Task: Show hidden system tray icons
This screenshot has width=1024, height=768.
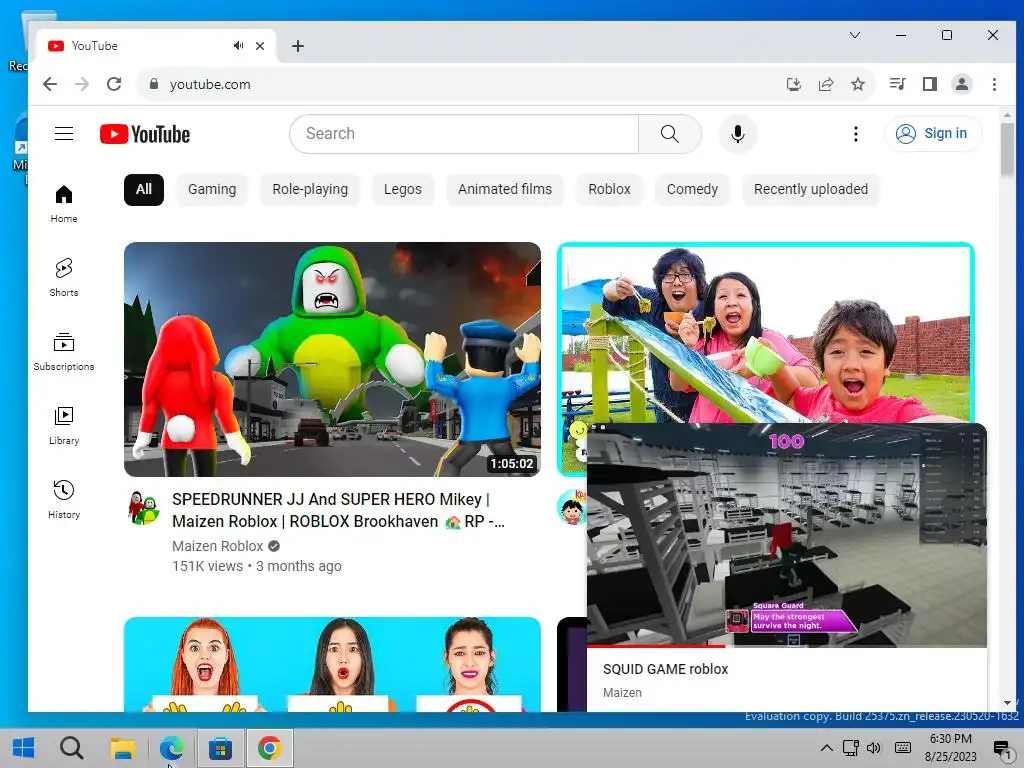Action: click(x=826, y=748)
